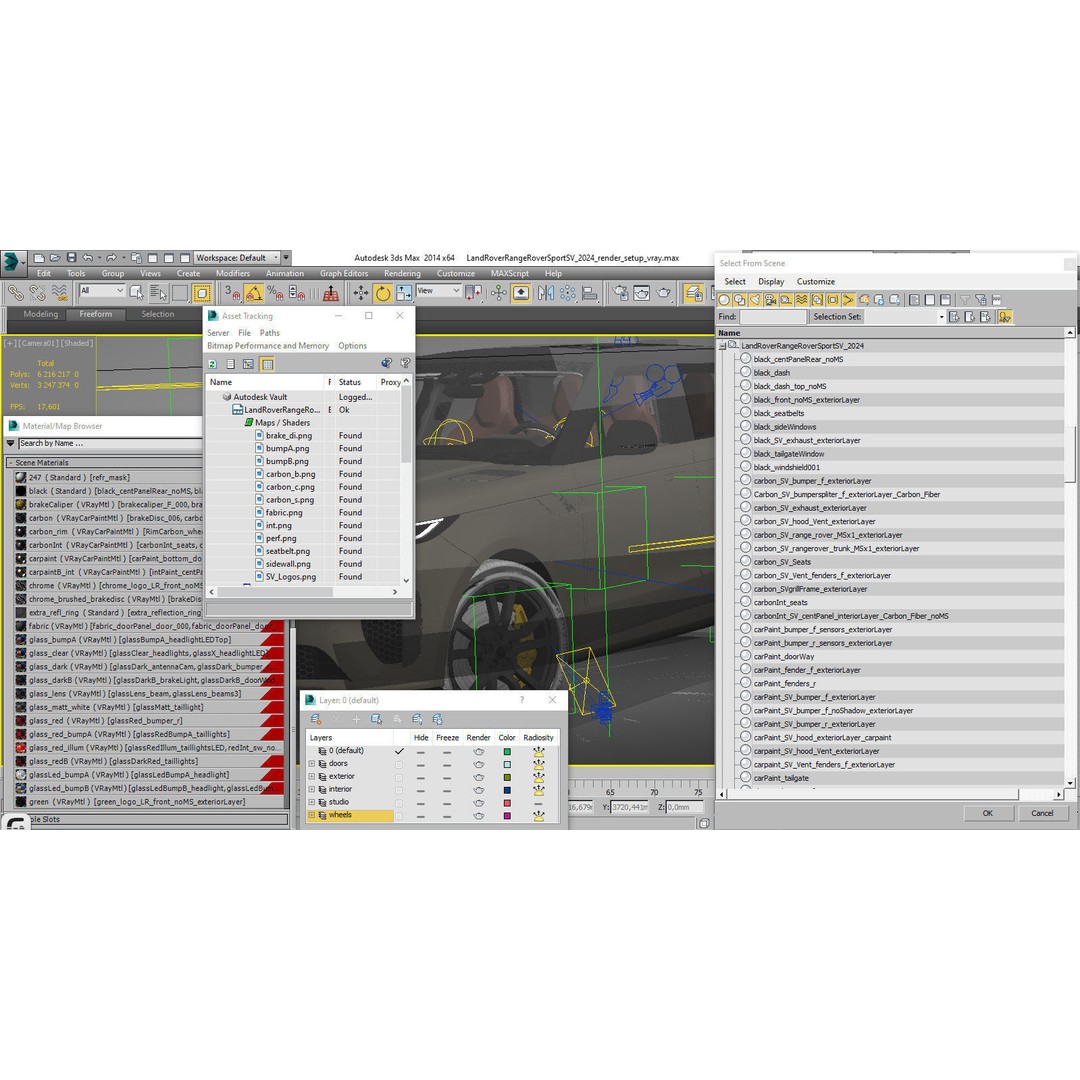The image size is (1080, 1080).
Task: Toggle Display Lights filter in Select From Scene
Action: pyautogui.click(x=755, y=300)
